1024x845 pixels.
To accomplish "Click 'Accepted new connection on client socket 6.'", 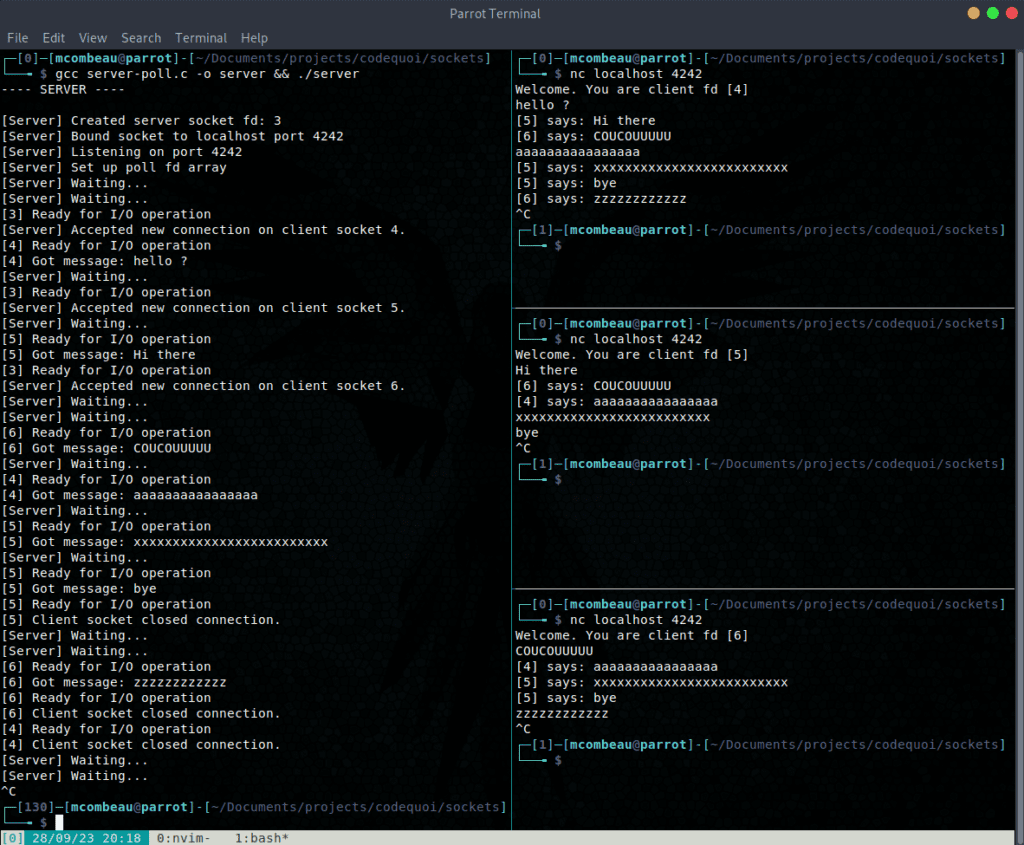I will 238,386.
